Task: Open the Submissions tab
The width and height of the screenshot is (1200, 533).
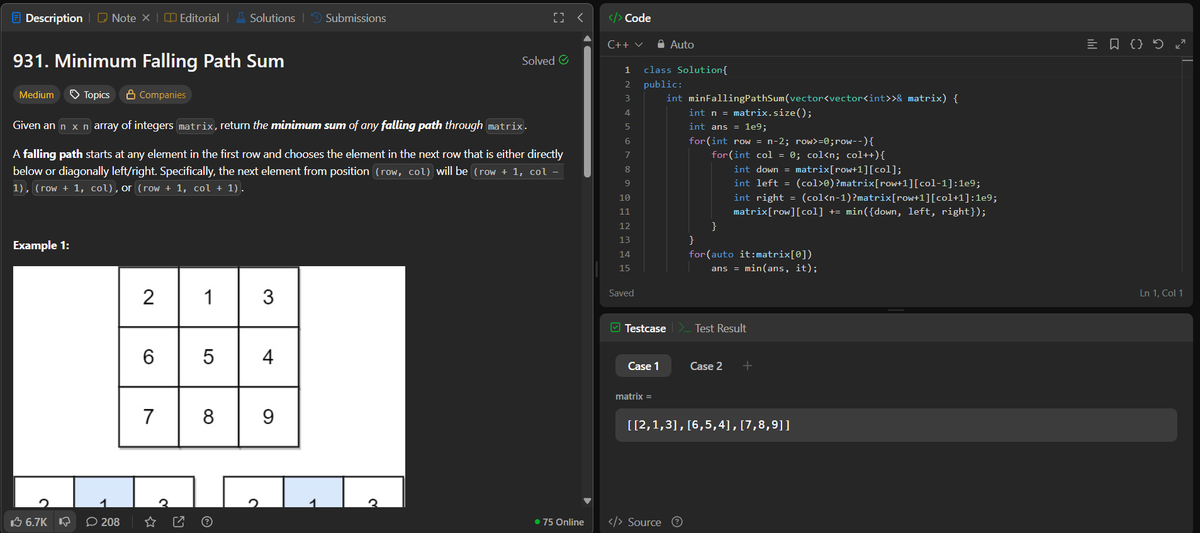Action: (347, 18)
